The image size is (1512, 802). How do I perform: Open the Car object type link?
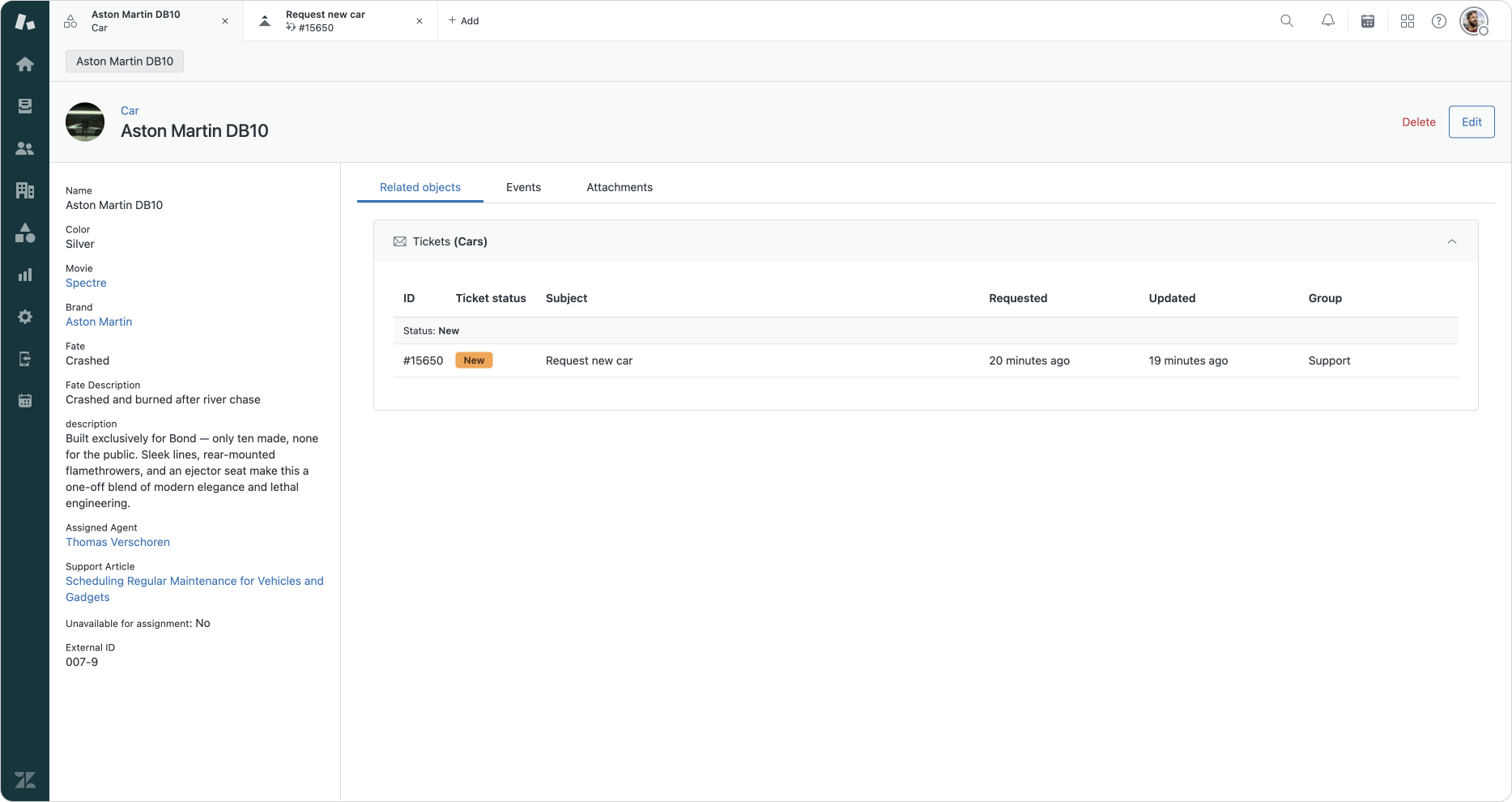[x=130, y=111]
